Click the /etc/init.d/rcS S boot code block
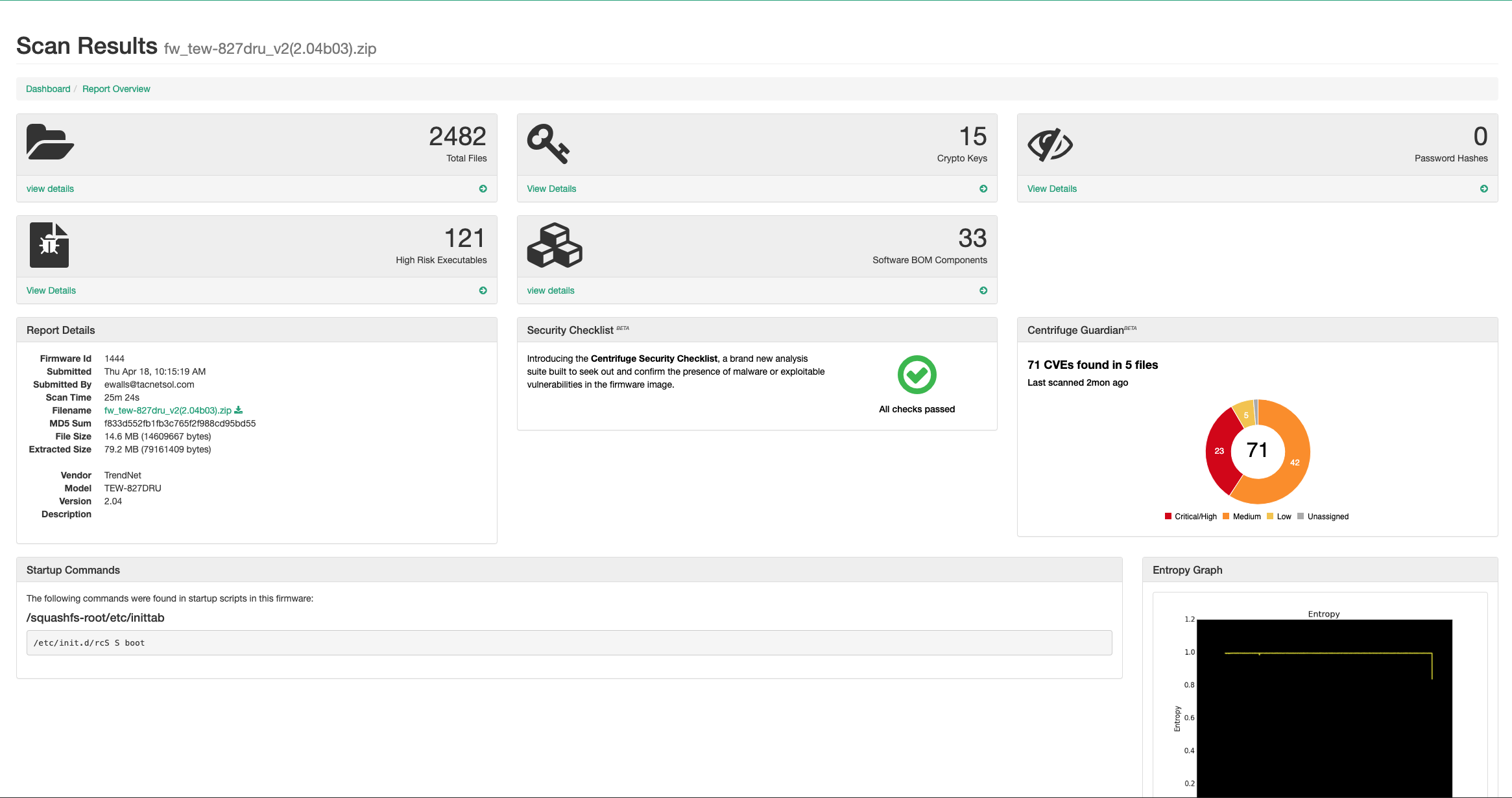Viewport: 1512px width, 798px height. coord(569,642)
